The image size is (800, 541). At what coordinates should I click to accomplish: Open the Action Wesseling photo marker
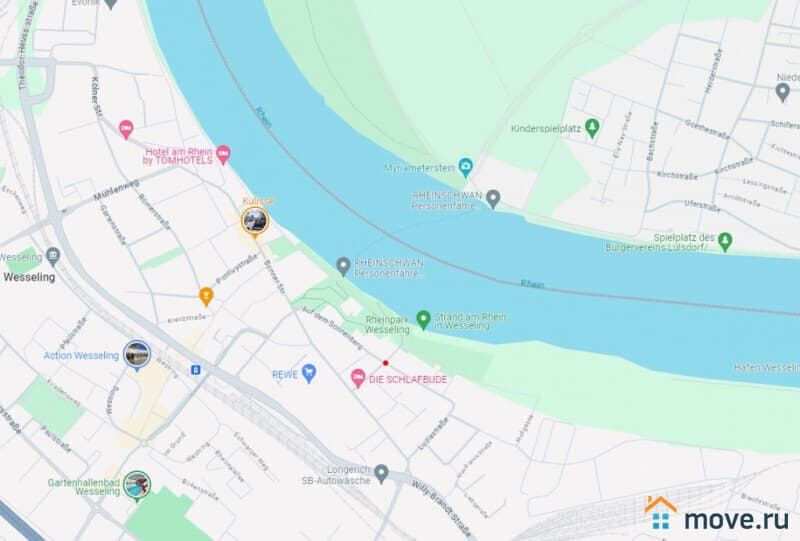click(137, 355)
